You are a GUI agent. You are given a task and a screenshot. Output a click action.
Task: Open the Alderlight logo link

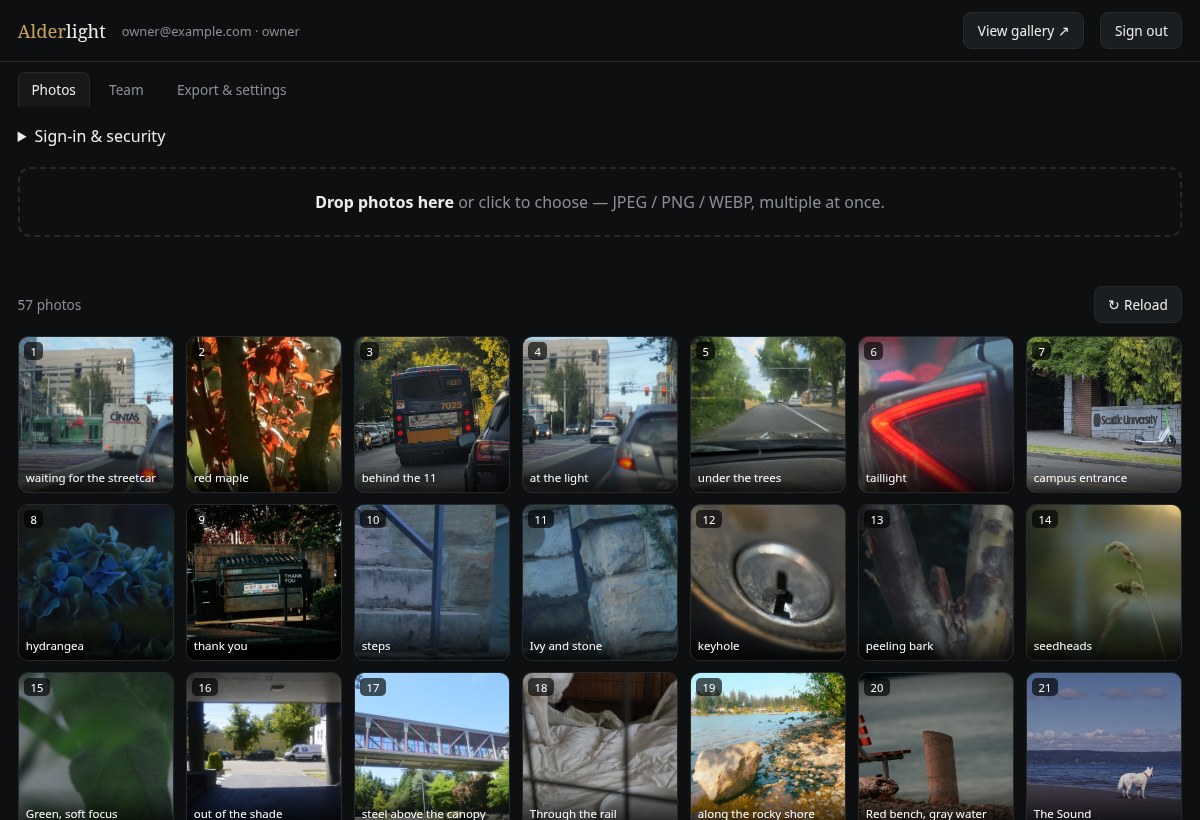click(x=61, y=31)
